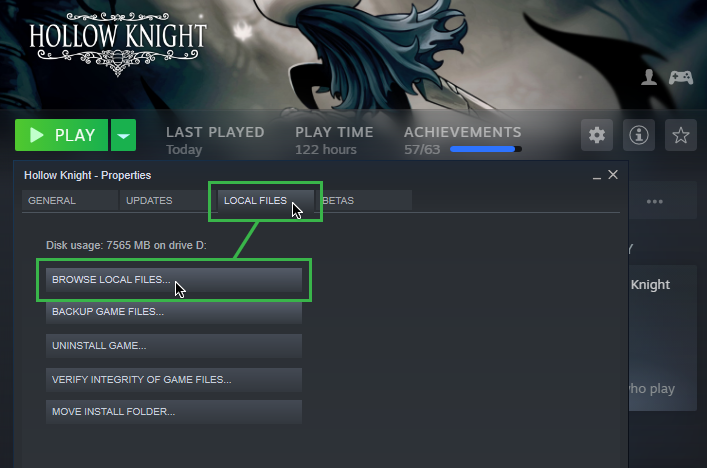Click Verify Integrity of Game Files
The width and height of the screenshot is (707, 468).
tap(174, 379)
